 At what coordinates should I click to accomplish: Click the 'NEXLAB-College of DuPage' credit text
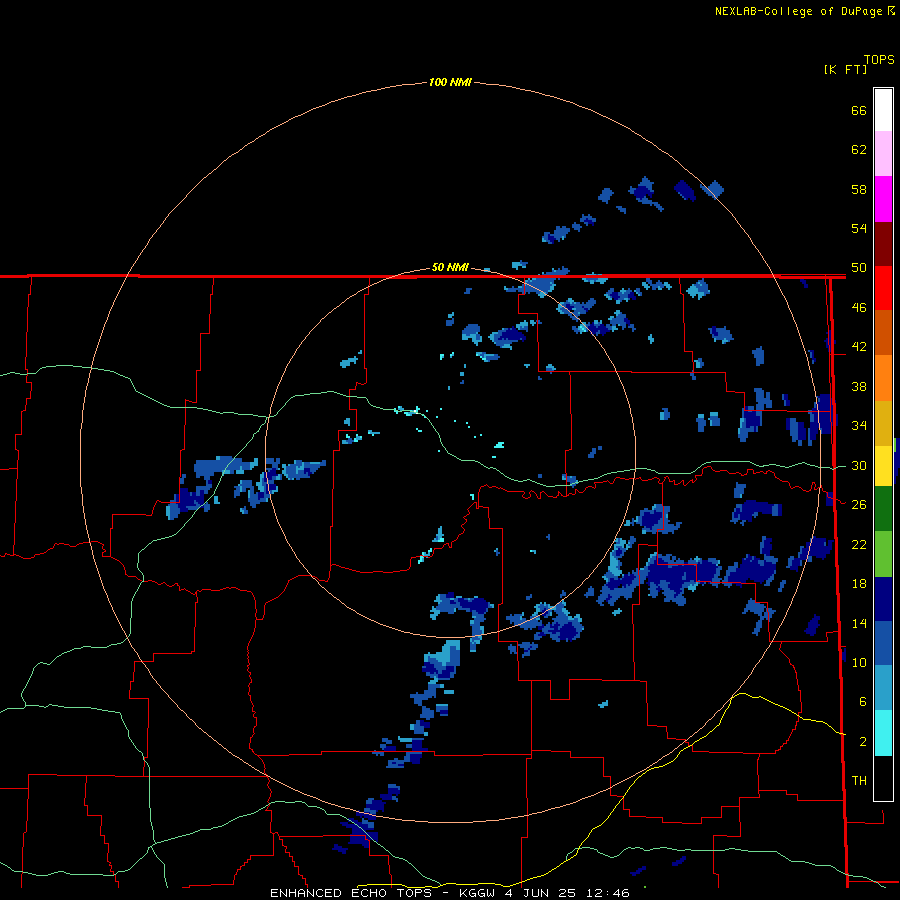pos(800,11)
